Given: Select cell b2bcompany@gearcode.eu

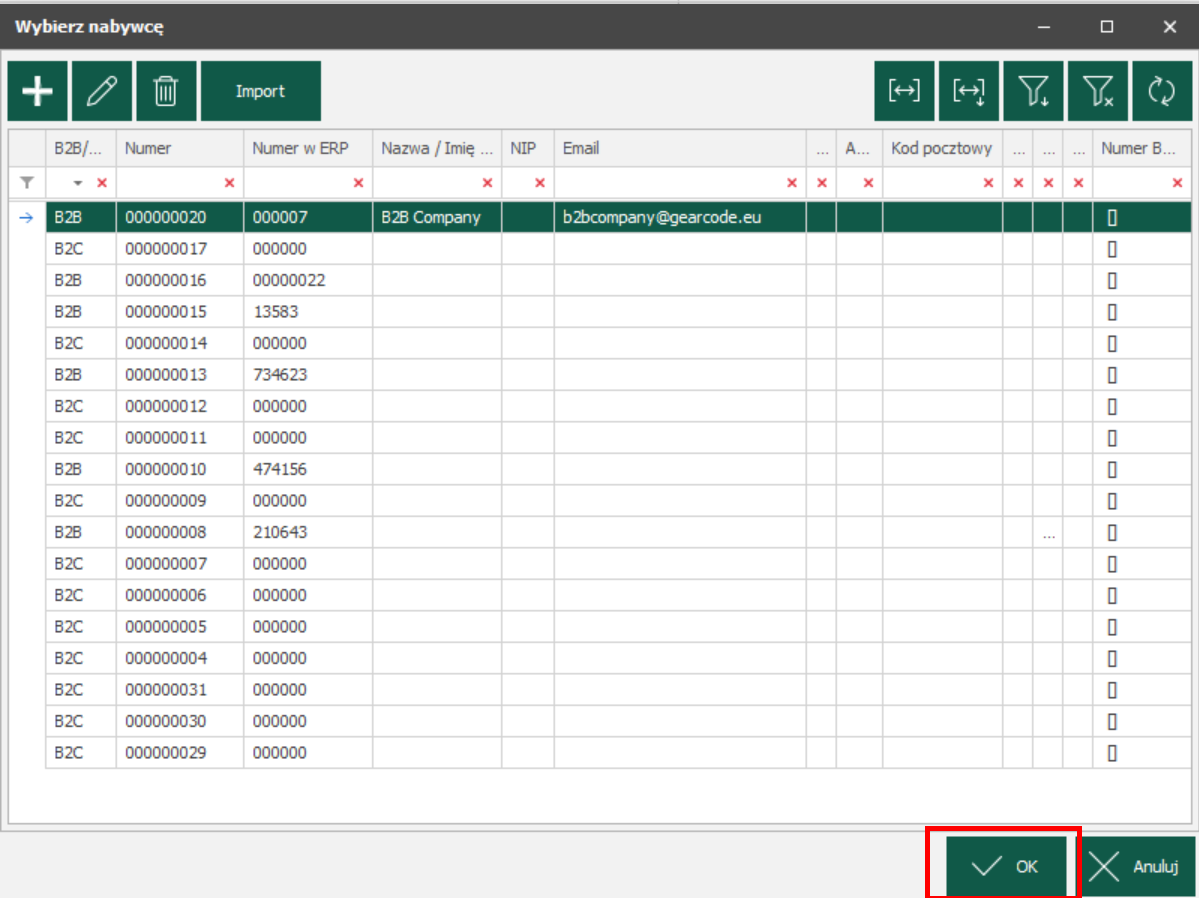Looking at the screenshot, I should coord(680,217).
